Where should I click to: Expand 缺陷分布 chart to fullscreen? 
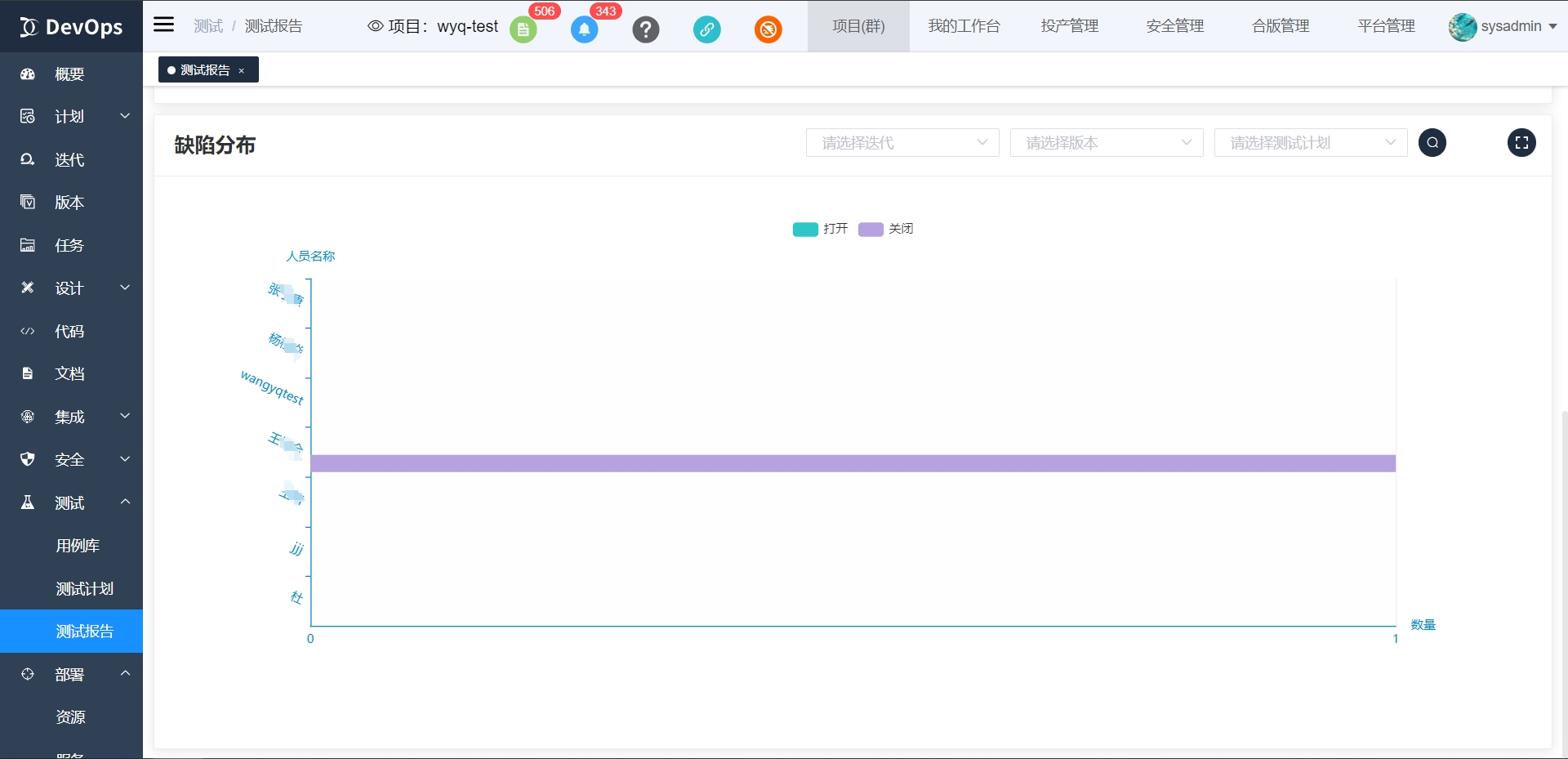(1522, 143)
